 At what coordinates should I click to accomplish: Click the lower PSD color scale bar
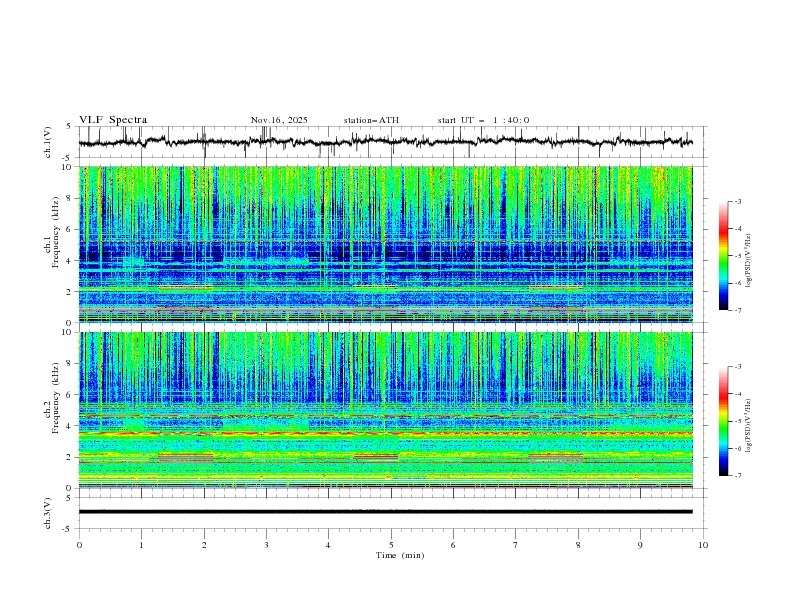(x=724, y=421)
